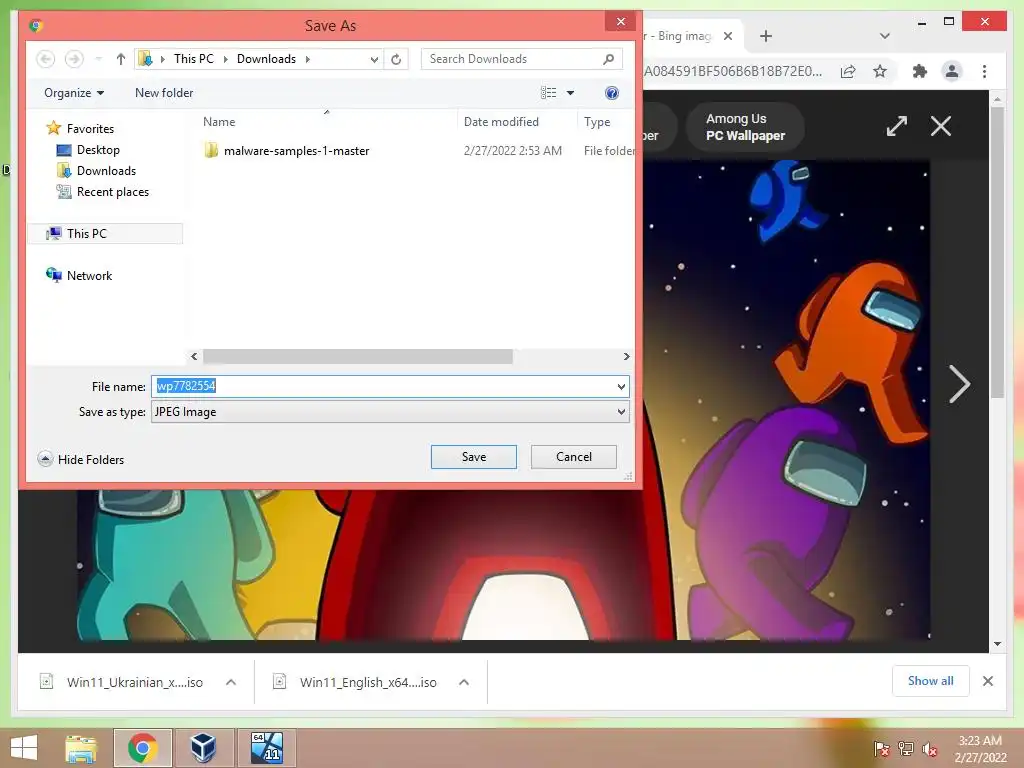Sort by Date modified column header
The height and width of the screenshot is (768, 1024).
click(501, 121)
